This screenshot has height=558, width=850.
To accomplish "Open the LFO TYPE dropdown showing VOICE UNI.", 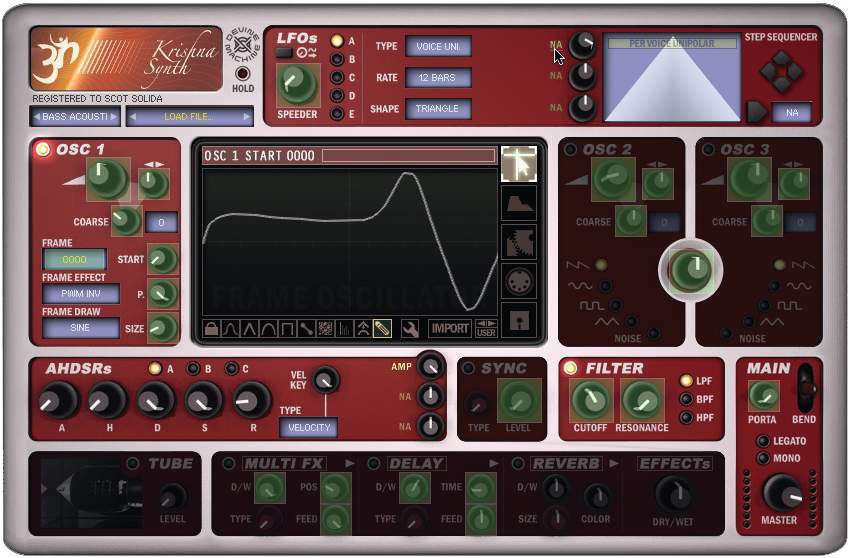I will point(438,47).
